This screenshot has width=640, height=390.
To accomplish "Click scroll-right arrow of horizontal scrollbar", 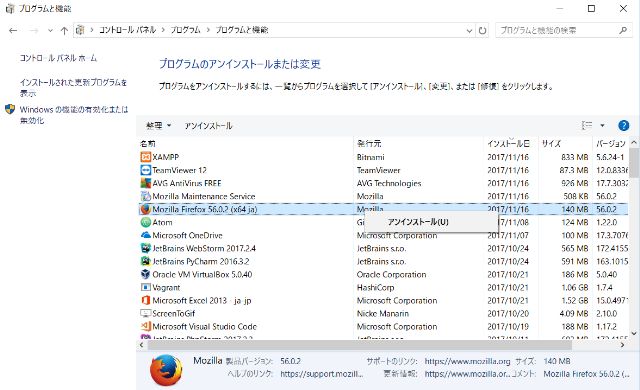I will click(x=622, y=345).
